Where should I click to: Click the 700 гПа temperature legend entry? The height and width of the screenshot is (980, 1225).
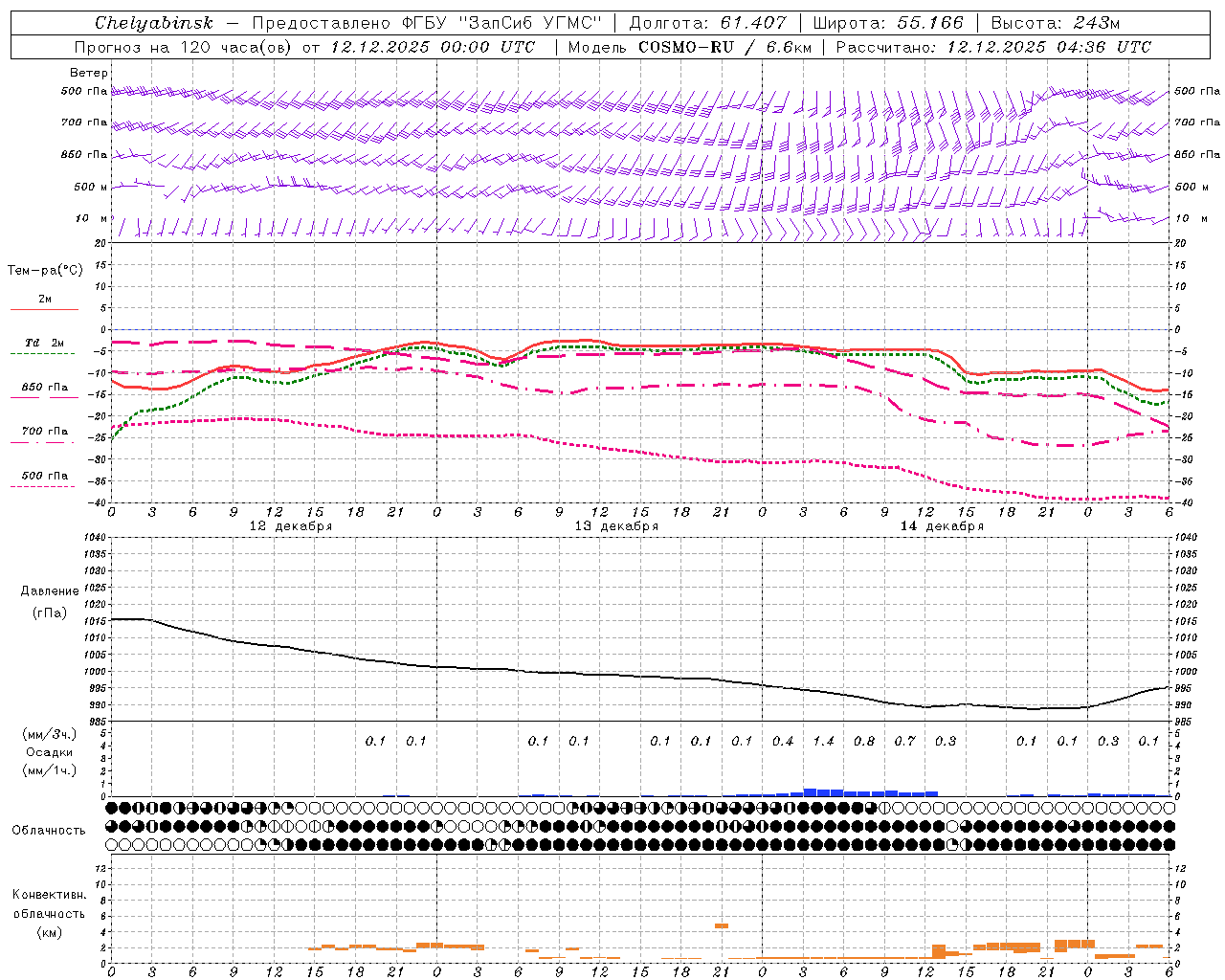45,432
